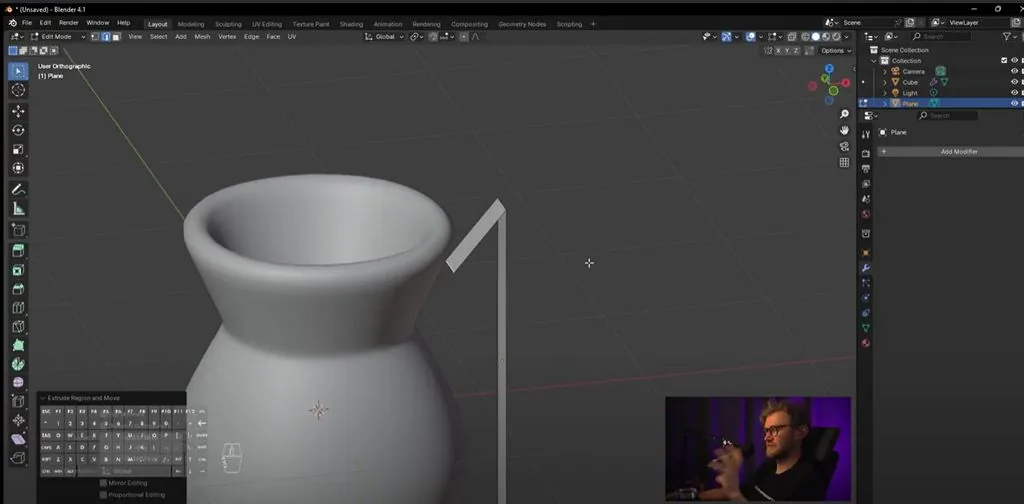Toggle camera view icon in viewport
1024x504 pixels.
point(844,146)
